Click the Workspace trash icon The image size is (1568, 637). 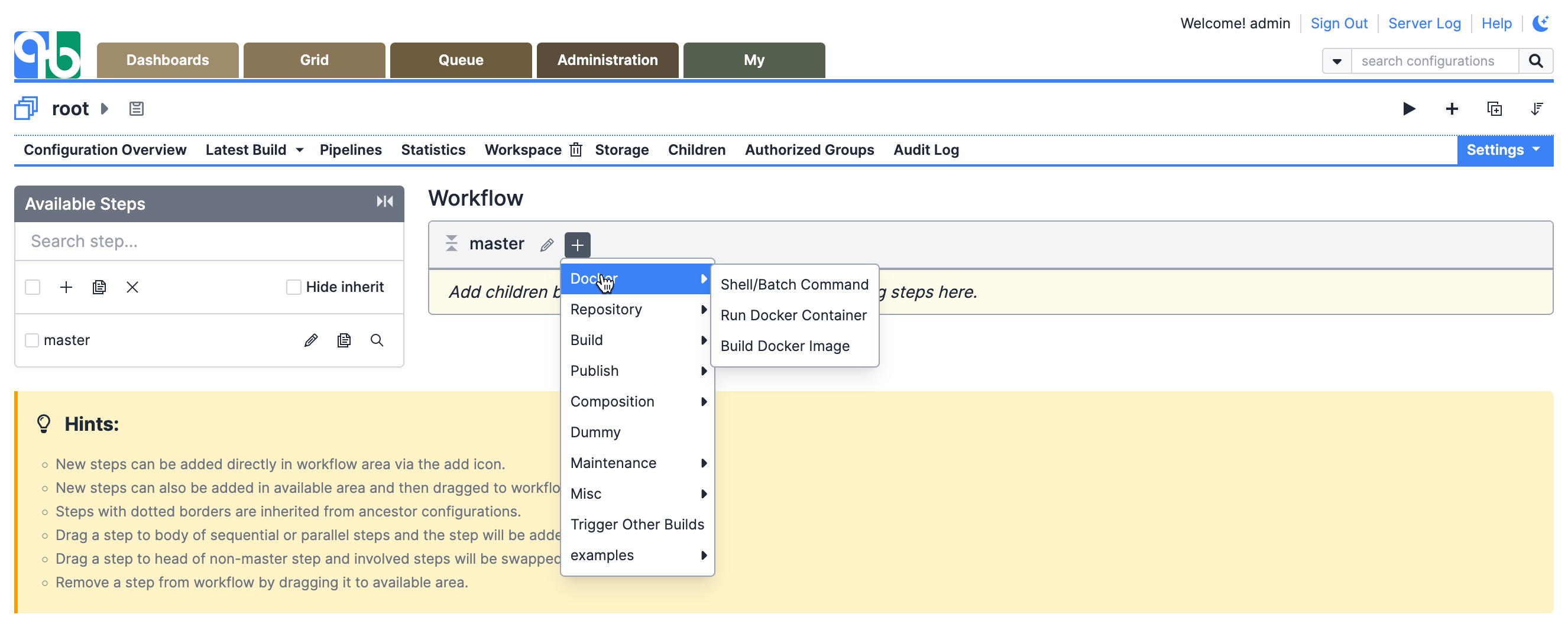coord(576,149)
